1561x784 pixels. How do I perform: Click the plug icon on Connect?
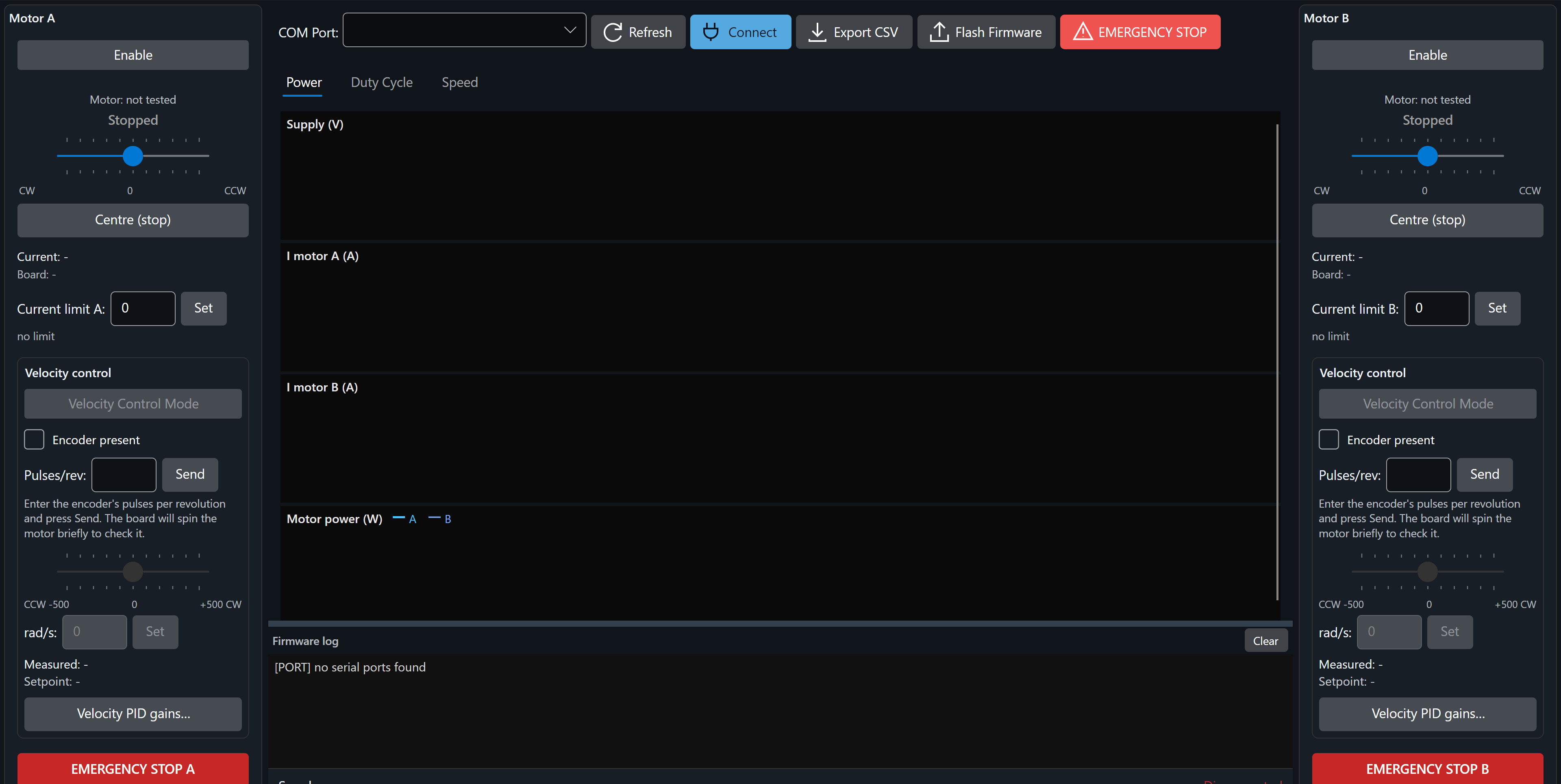pyautogui.click(x=711, y=32)
